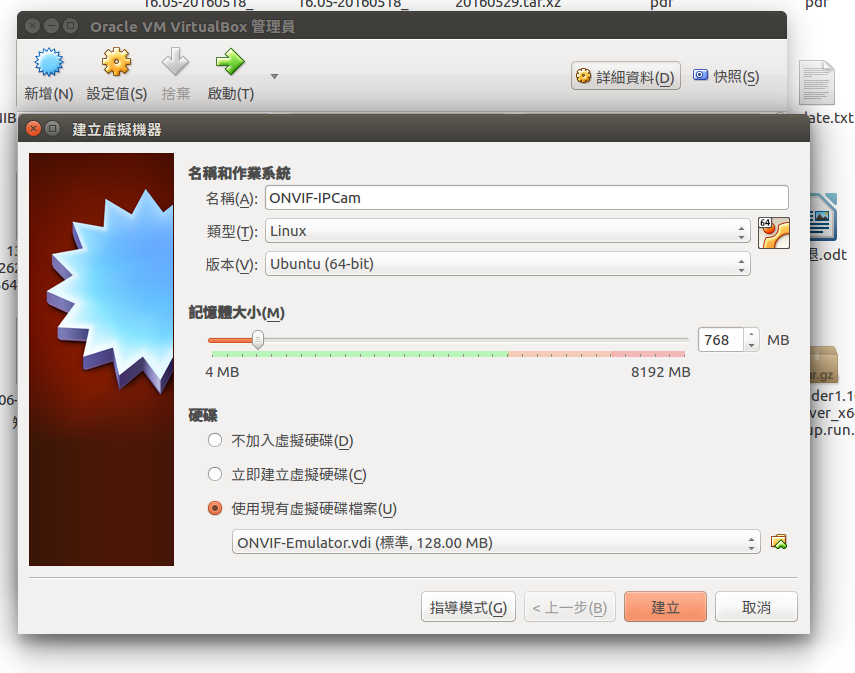Click the memory size 768 MB field
Viewport: 855px width, 673px height.
pyautogui.click(x=720, y=340)
